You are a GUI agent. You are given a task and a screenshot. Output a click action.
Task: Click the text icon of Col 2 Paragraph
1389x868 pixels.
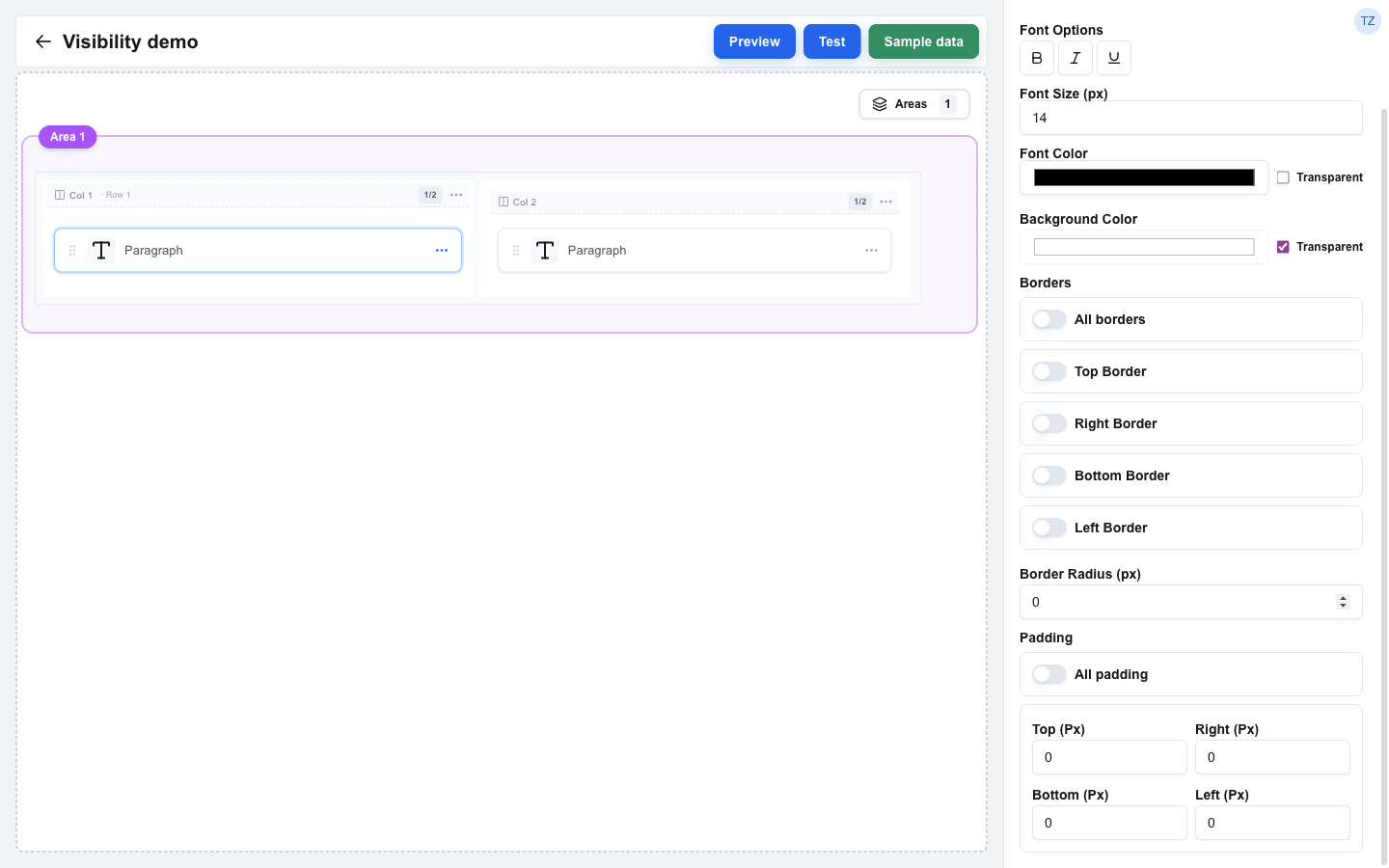[545, 251]
